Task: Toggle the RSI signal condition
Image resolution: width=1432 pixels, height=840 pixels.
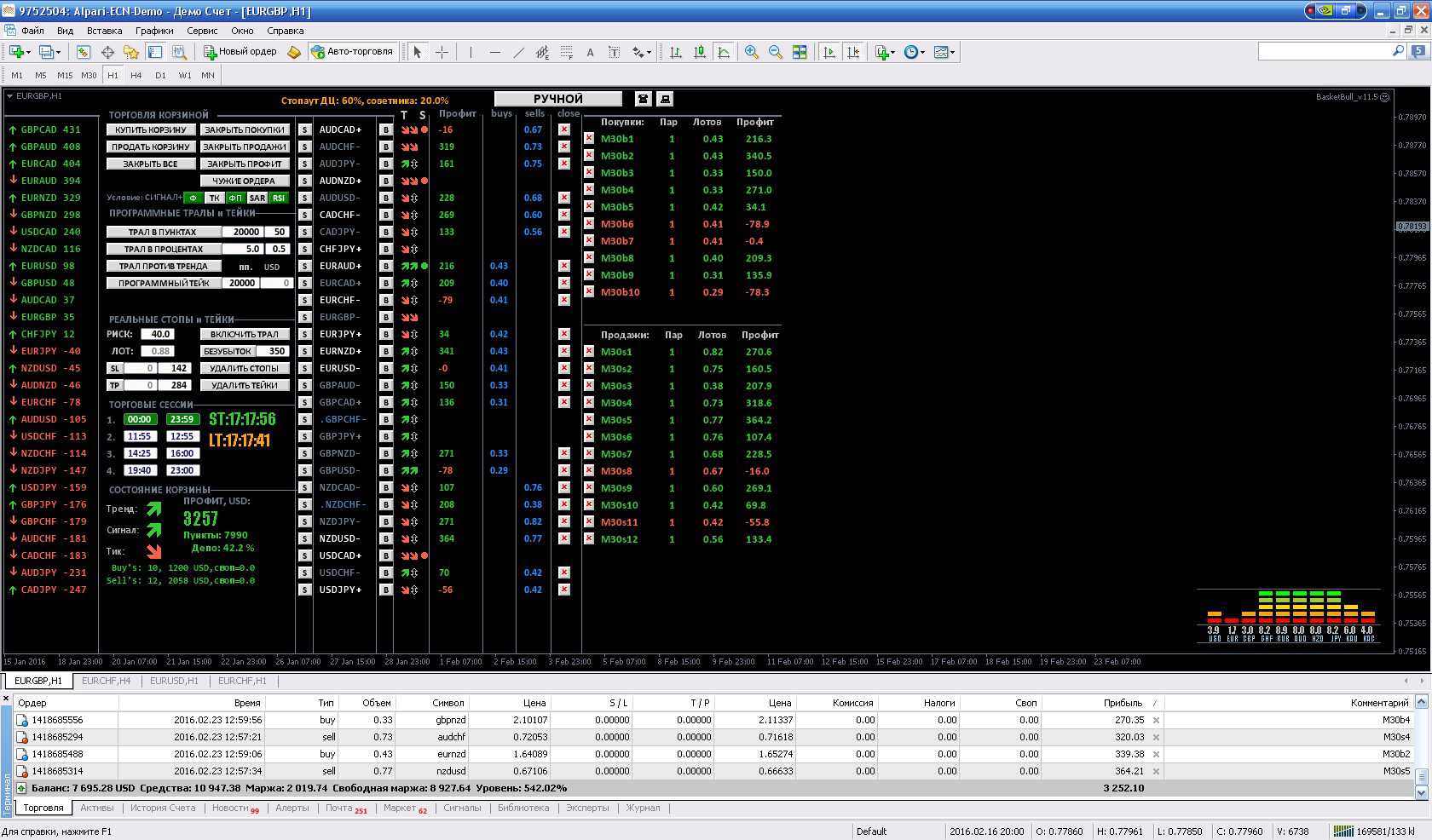Action: click(x=279, y=198)
